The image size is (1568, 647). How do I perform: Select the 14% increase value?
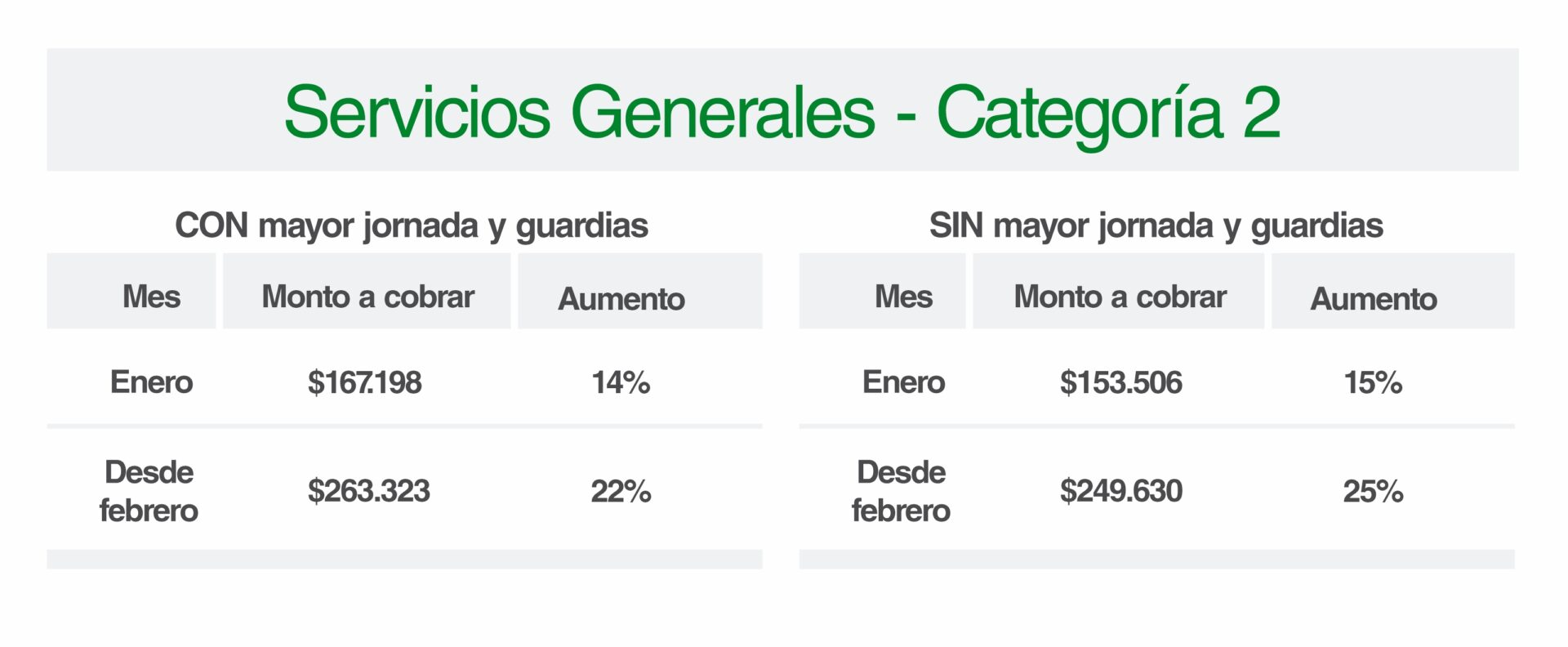pyautogui.click(x=621, y=382)
